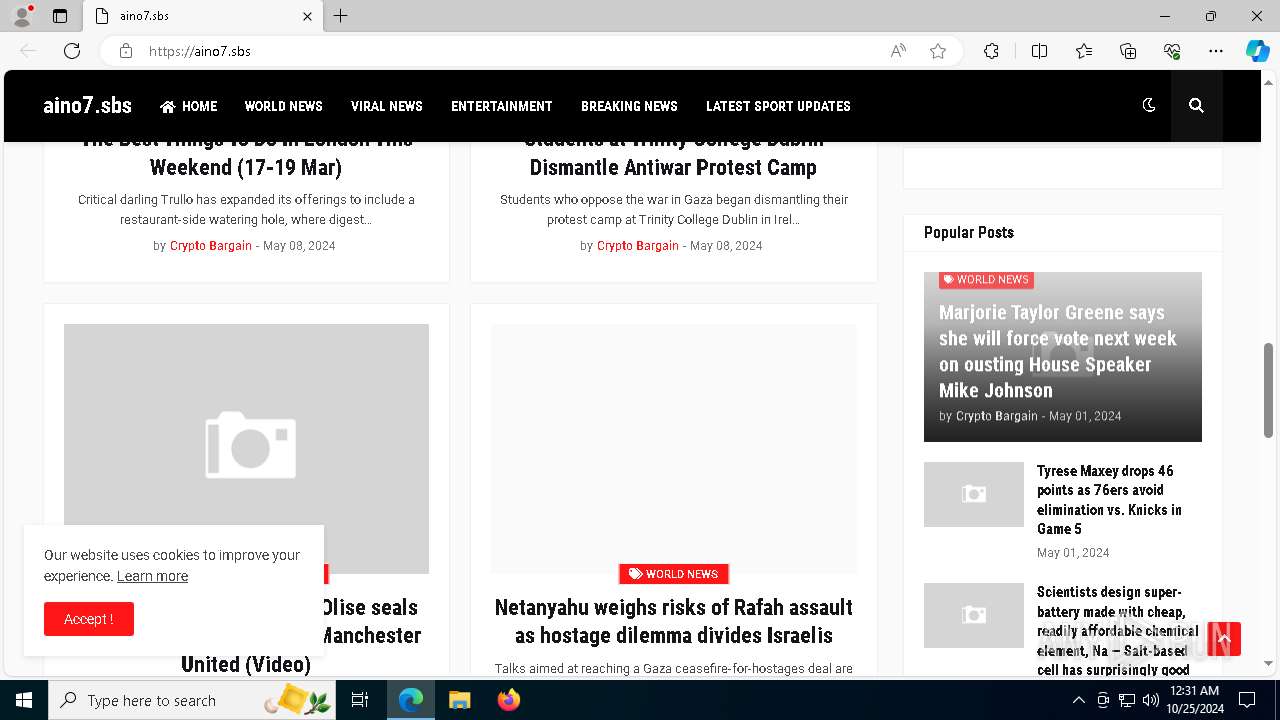Open volume speaker tray icon
Image resolution: width=1280 pixels, height=720 pixels.
pyautogui.click(x=1150, y=700)
